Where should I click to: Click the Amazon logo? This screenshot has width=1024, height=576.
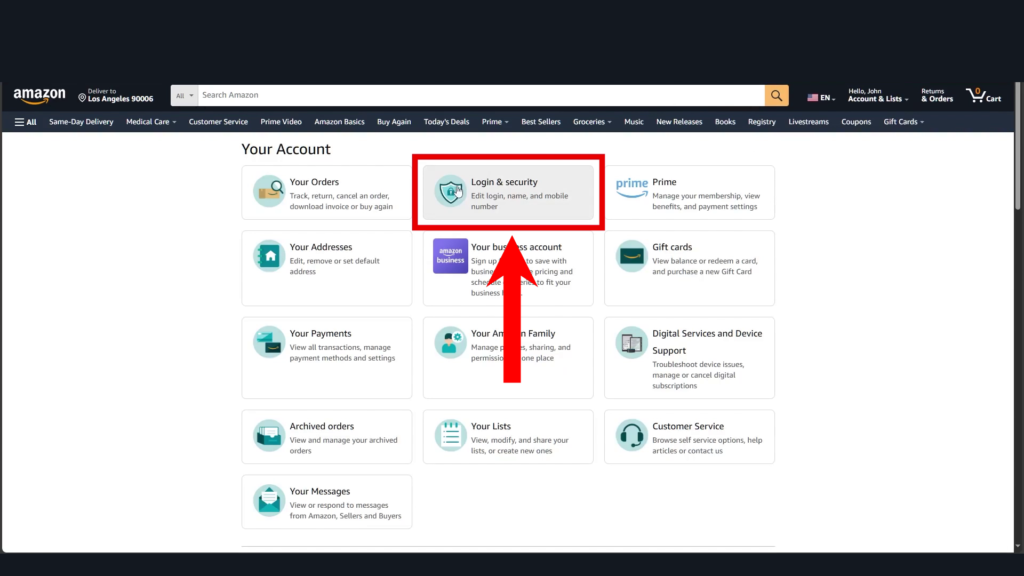[39, 95]
